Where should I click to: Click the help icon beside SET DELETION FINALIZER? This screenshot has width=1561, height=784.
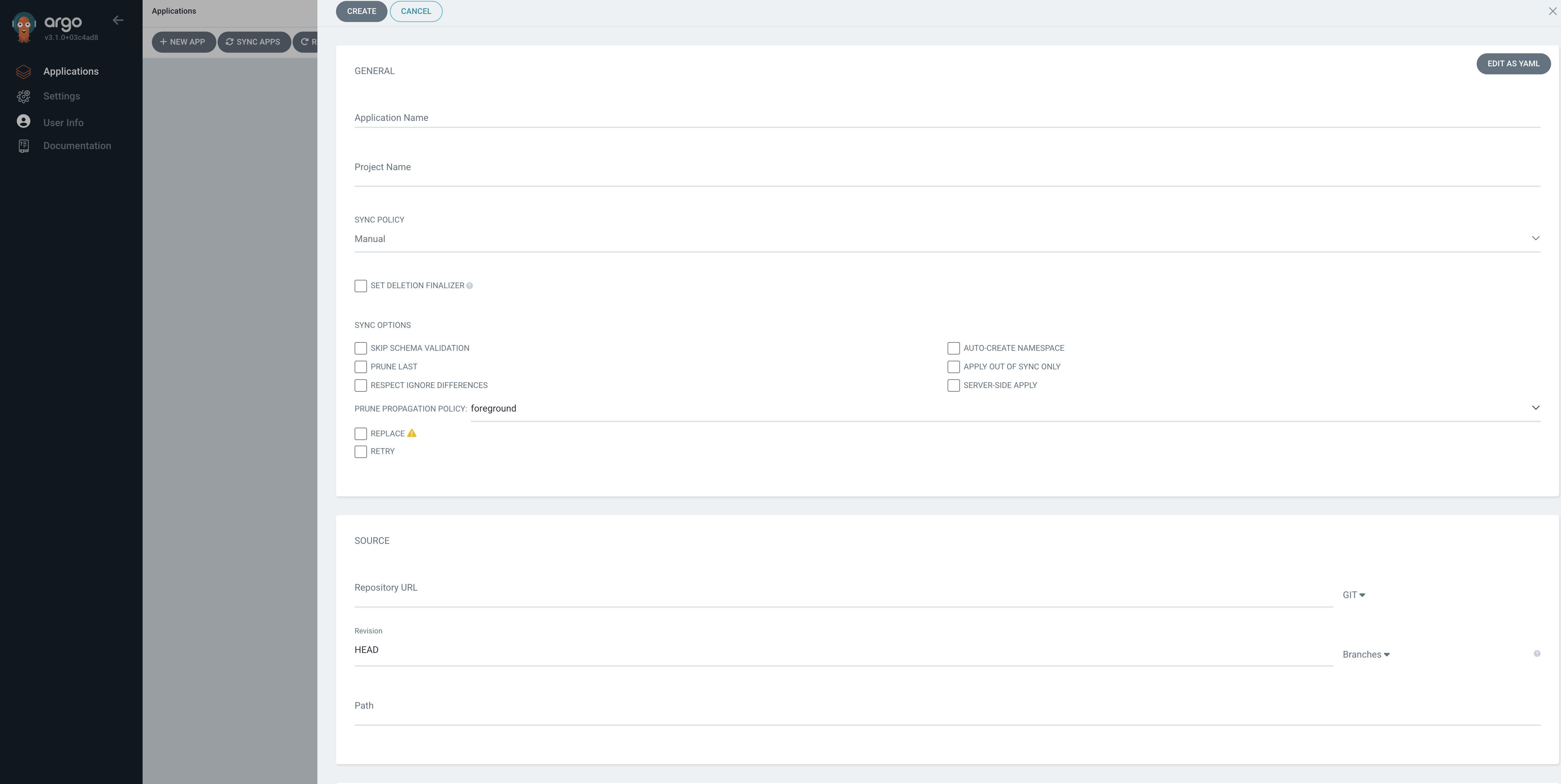click(470, 285)
